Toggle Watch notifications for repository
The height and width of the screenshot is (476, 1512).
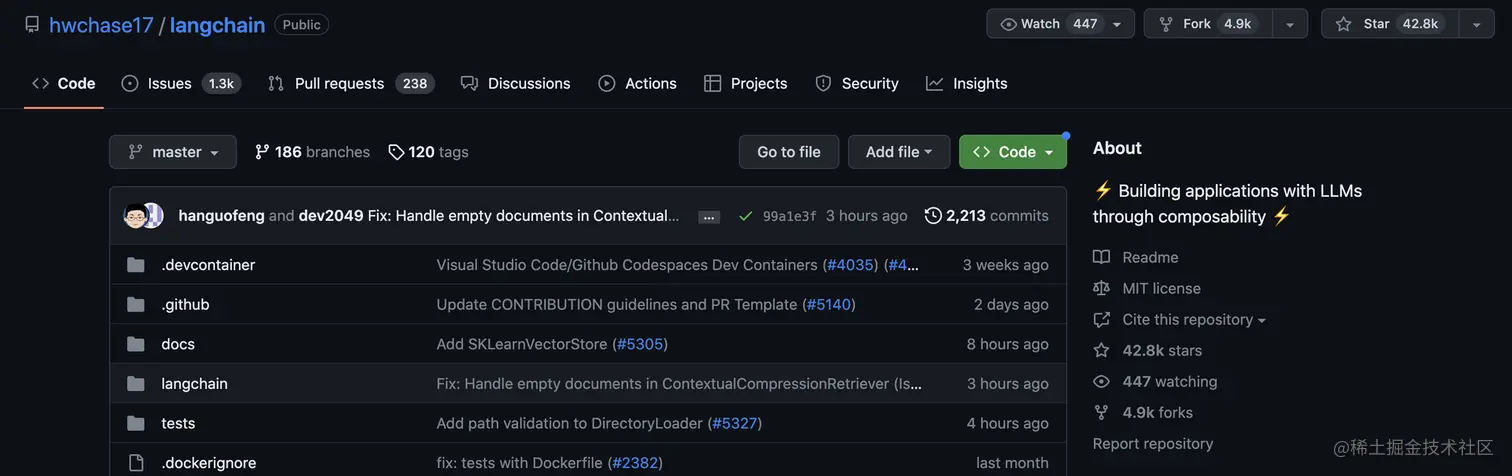click(1049, 24)
